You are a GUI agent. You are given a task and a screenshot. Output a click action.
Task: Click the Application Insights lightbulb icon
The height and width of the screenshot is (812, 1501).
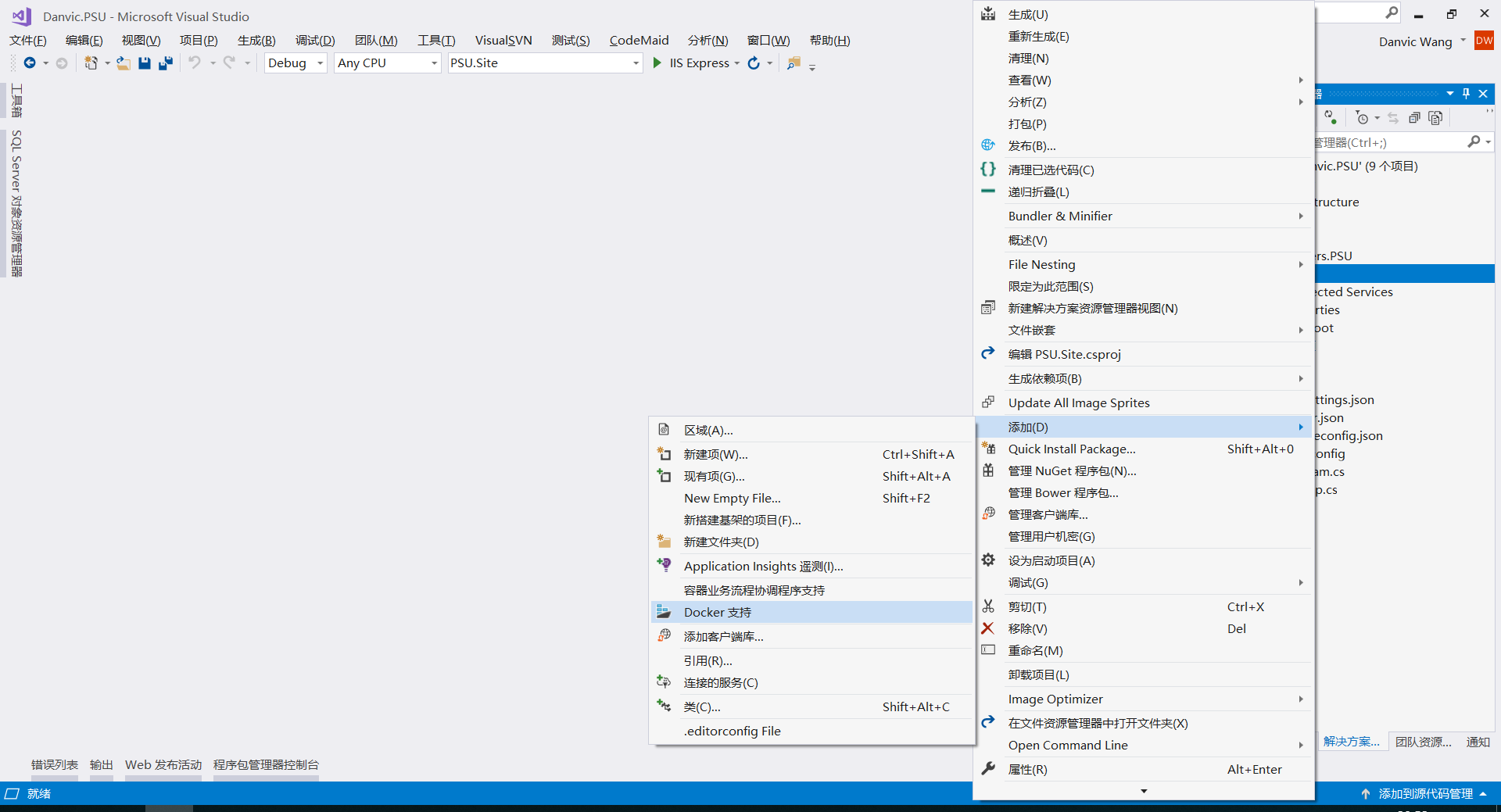(x=664, y=564)
